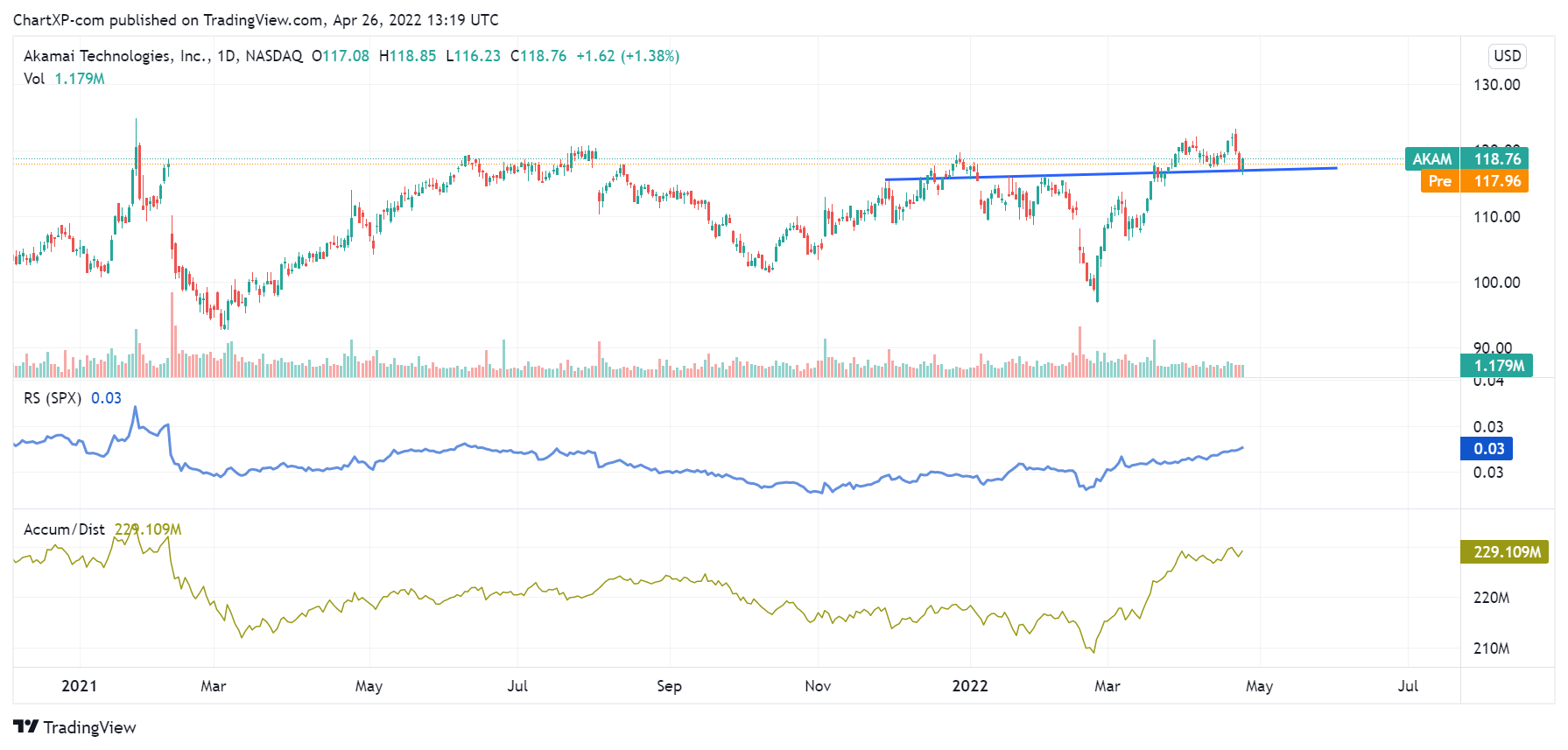Click the Akamai Technologies, Inc. symbol title
The image size is (1568, 750).
click(163, 56)
